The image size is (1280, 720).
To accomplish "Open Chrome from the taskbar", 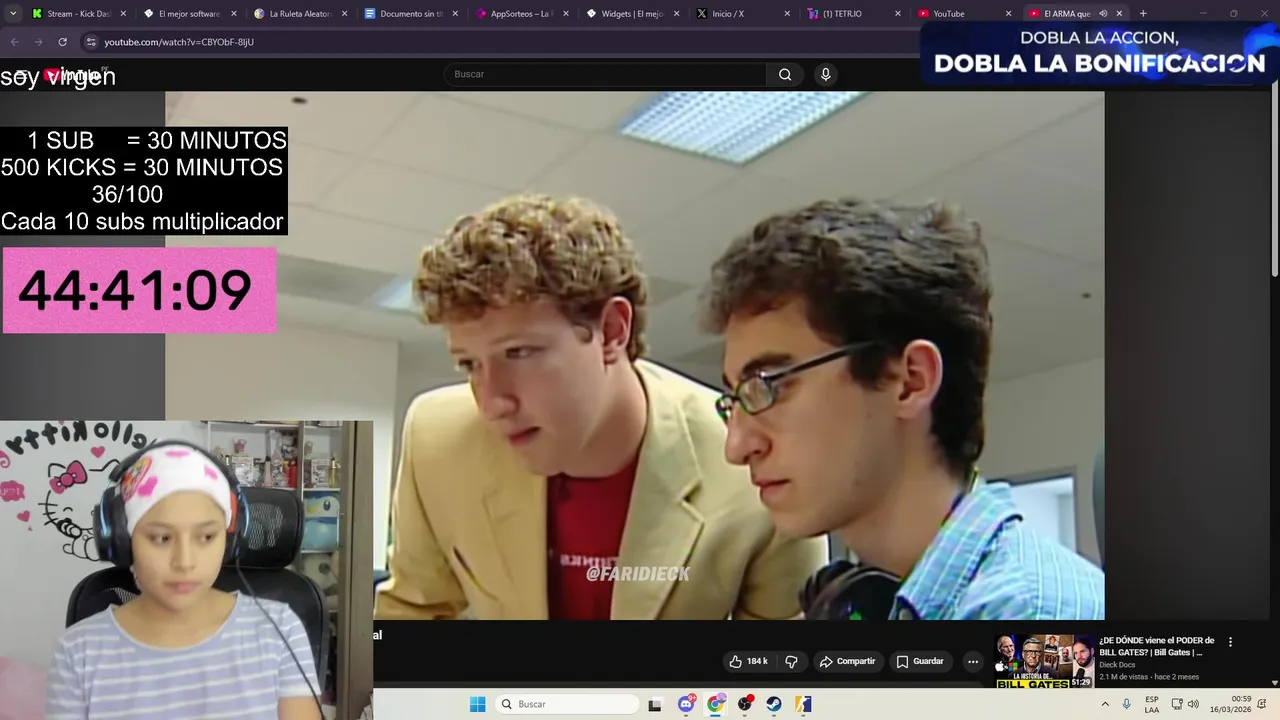I will (715, 704).
